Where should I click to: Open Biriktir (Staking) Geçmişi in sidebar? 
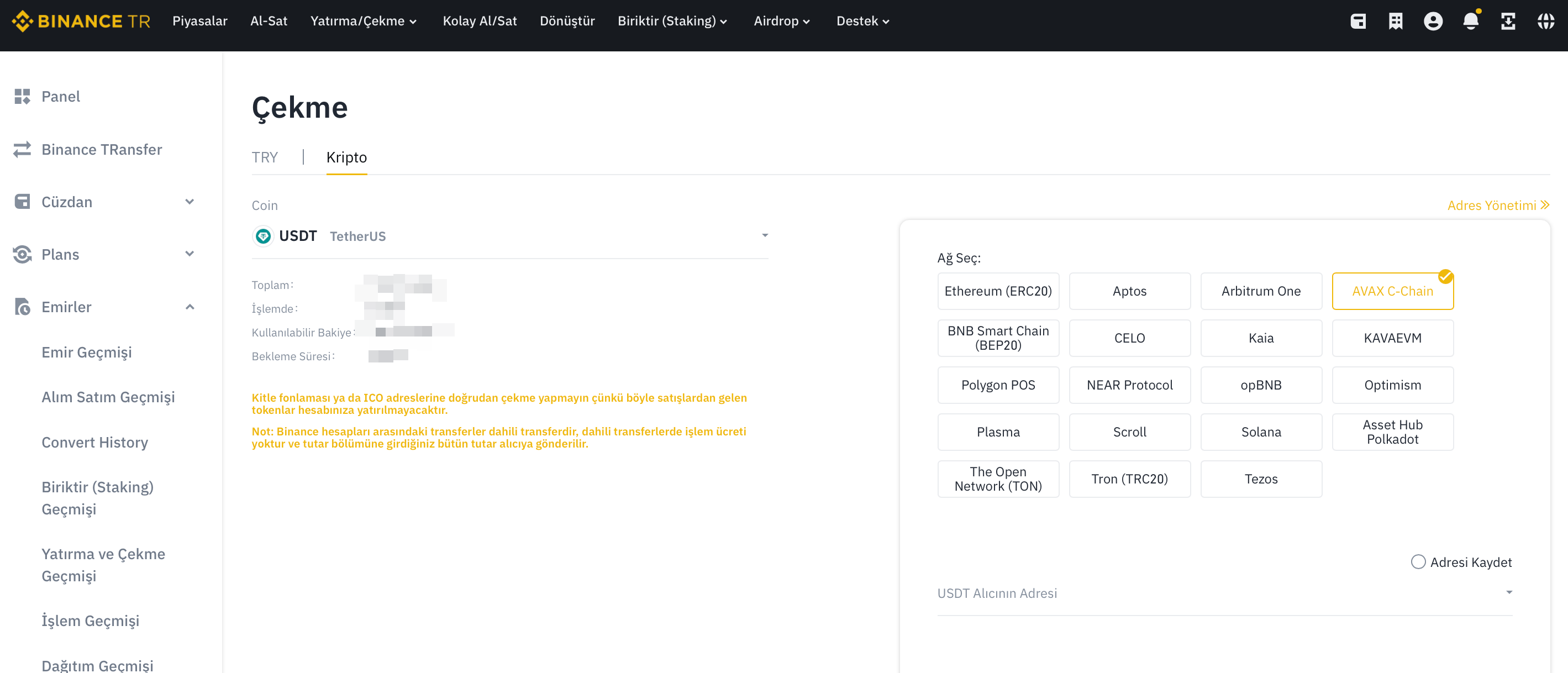[97, 498]
